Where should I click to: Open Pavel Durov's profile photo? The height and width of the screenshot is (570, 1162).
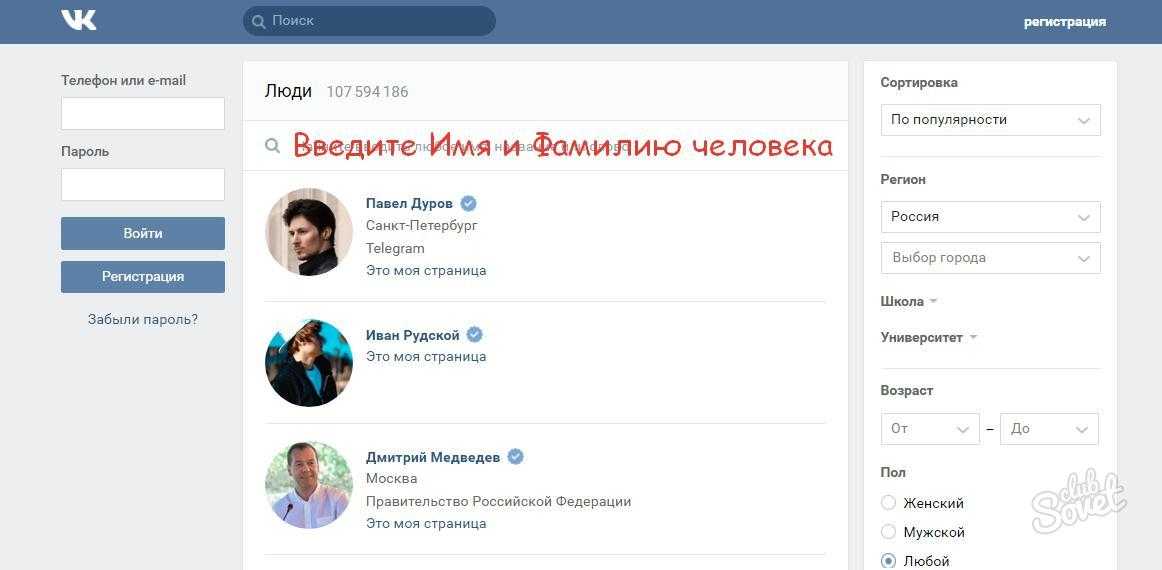tap(309, 231)
